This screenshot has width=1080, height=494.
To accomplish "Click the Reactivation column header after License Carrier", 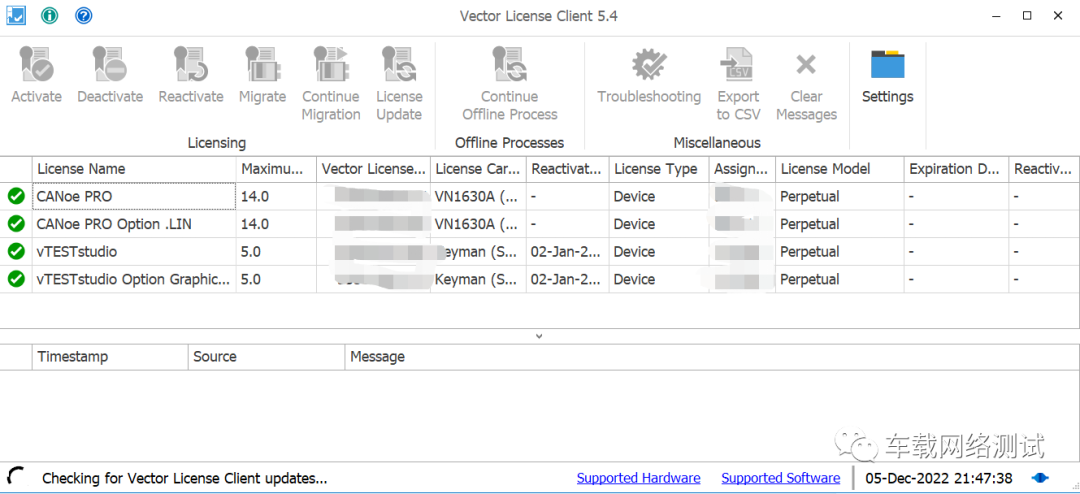I will tap(568, 169).
